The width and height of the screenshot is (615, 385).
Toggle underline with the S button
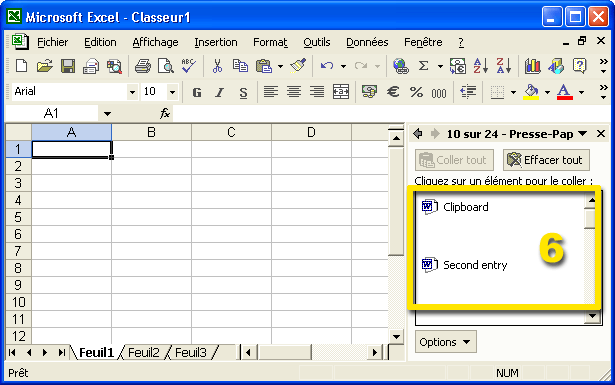point(243,93)
